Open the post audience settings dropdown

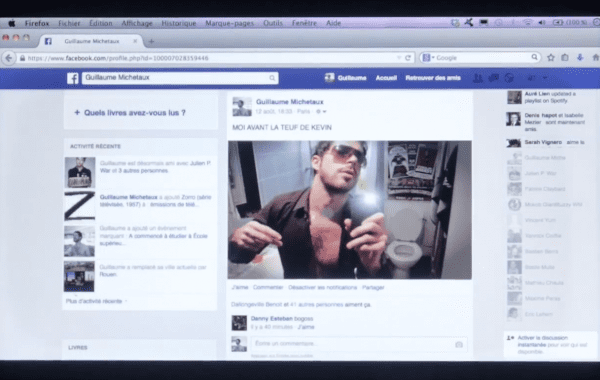pyautogui.click(x=321, y=112)
